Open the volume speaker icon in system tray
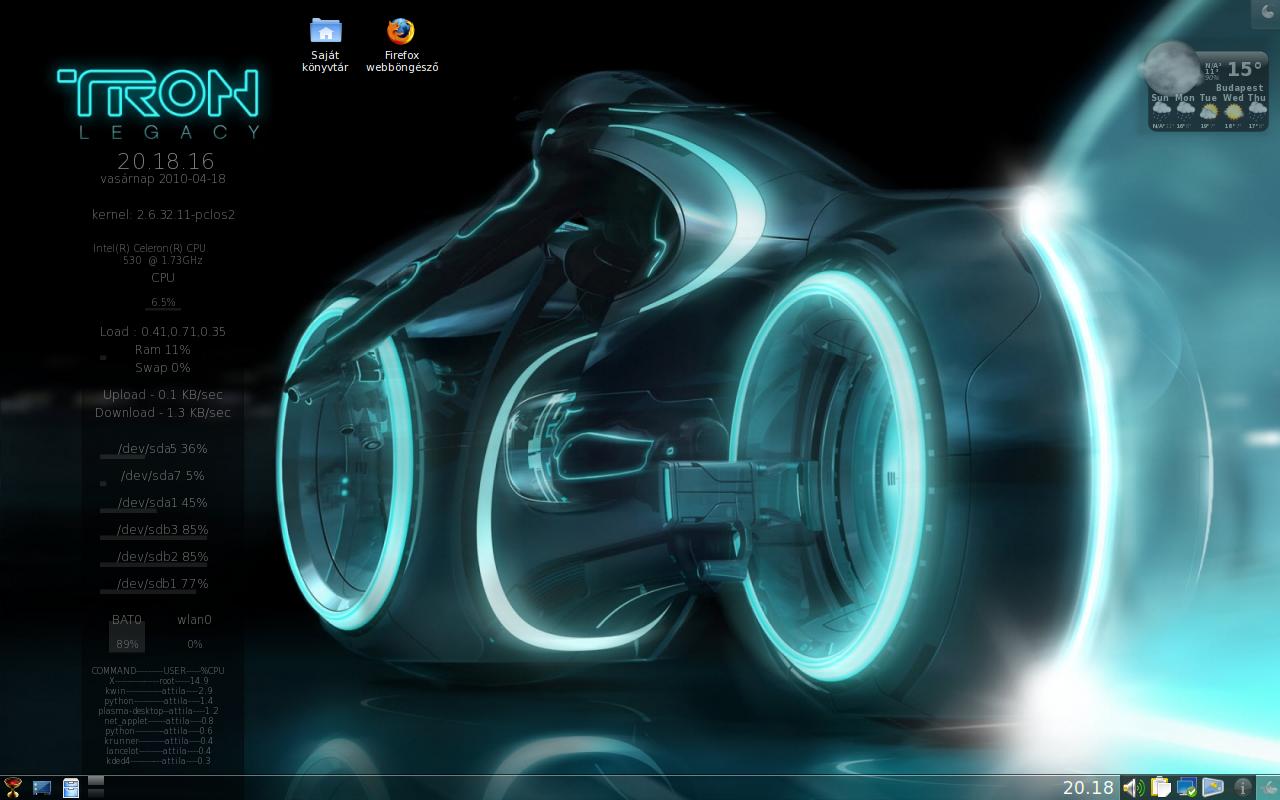 click(x=1133, y=788)
